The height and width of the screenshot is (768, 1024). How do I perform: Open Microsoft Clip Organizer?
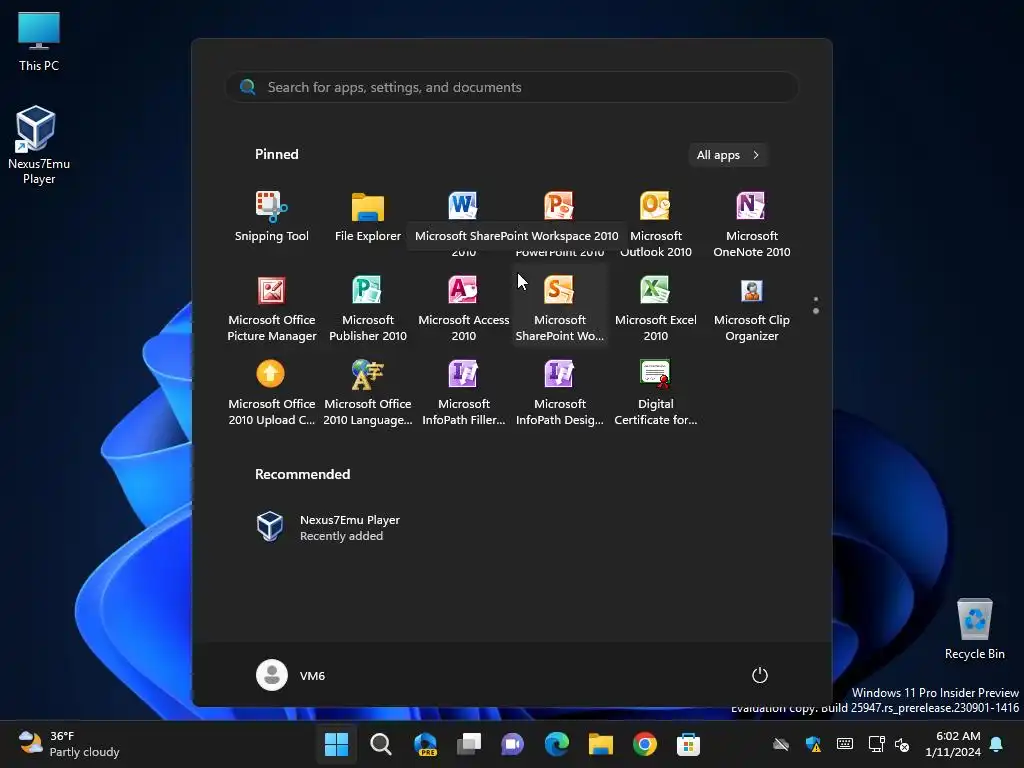tap(752, 306)
